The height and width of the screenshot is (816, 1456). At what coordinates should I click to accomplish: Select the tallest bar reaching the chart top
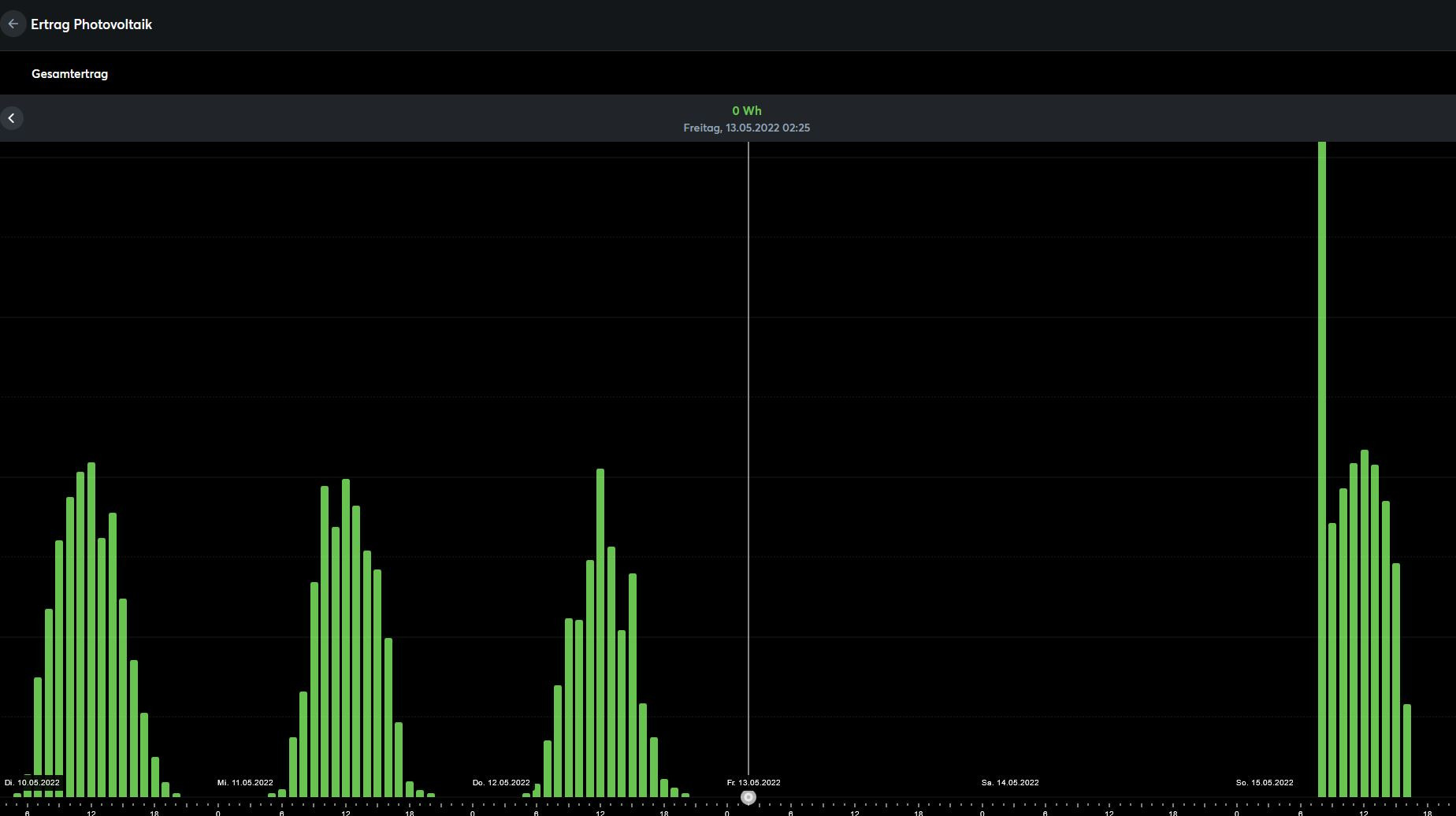1322,473
